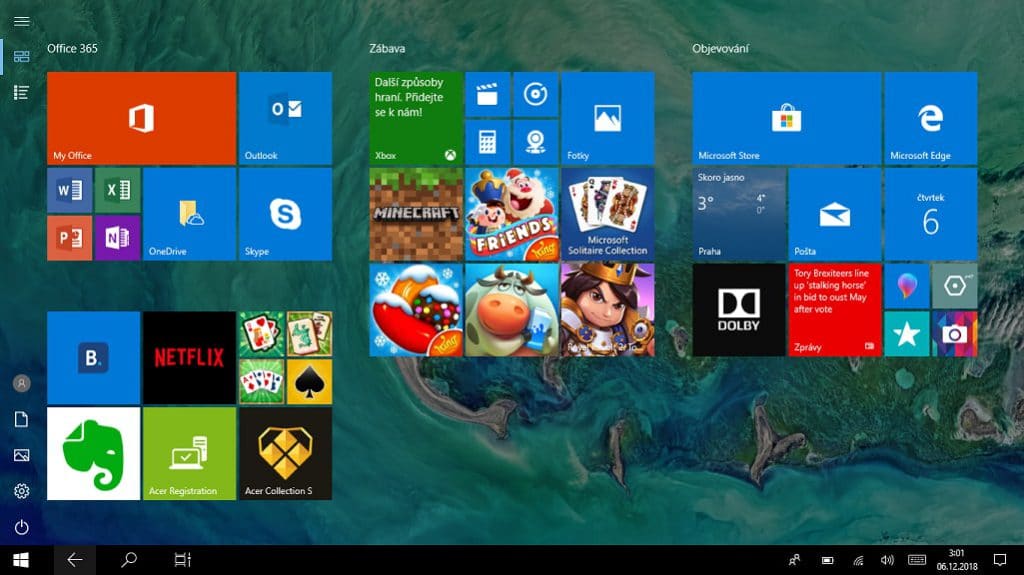Launch the Calculator tile
This screenshot has width=1024, height=575.
[488, 142]
